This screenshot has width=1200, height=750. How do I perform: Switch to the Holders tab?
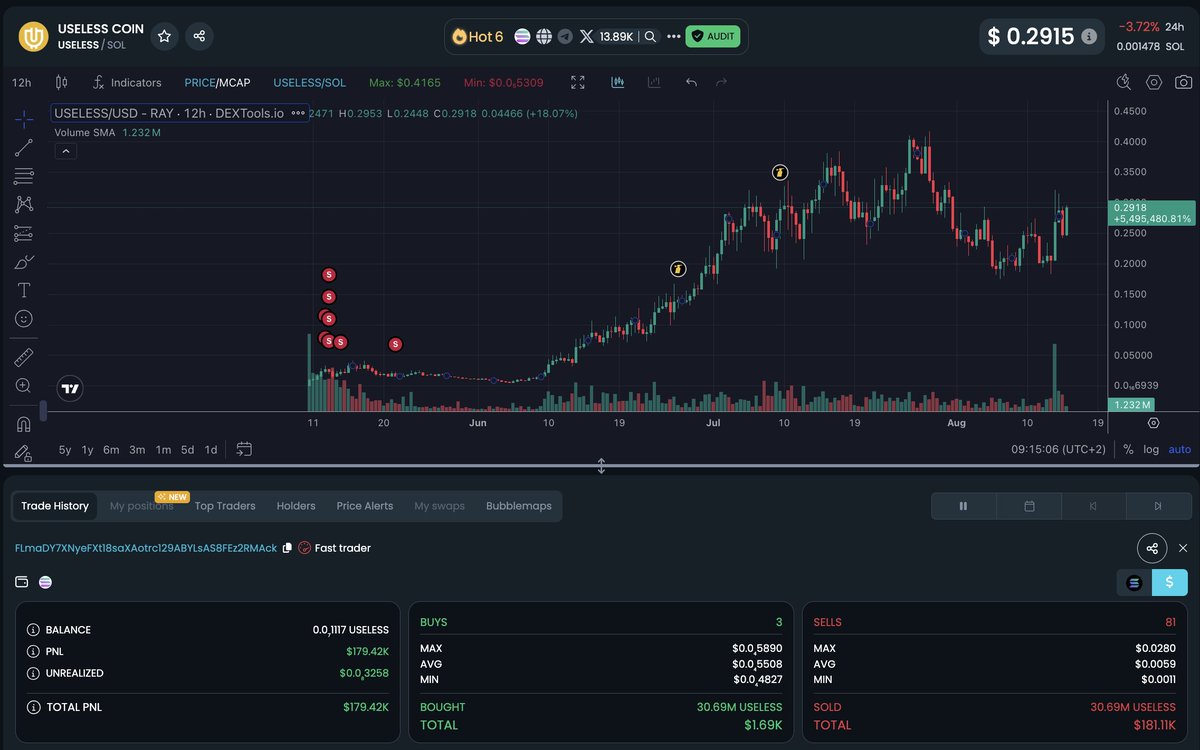[x=296, y=506]
